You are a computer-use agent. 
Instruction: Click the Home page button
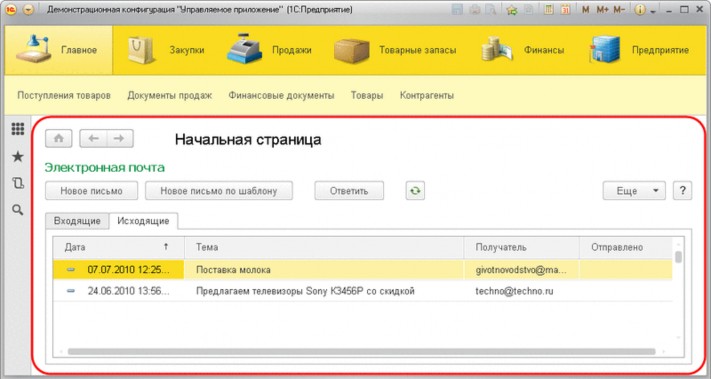[58, 138]
